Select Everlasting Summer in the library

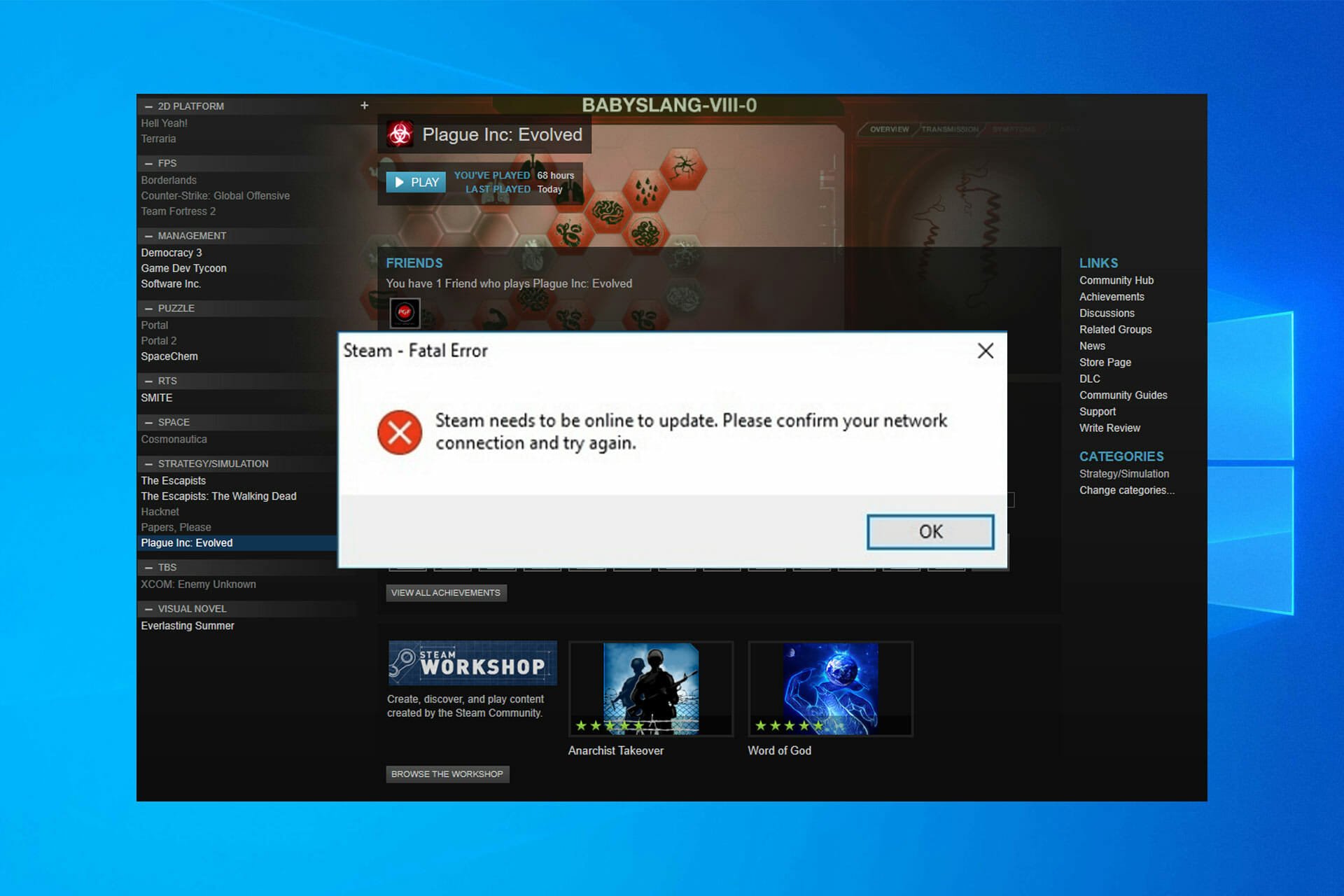(x=188, y=626)
